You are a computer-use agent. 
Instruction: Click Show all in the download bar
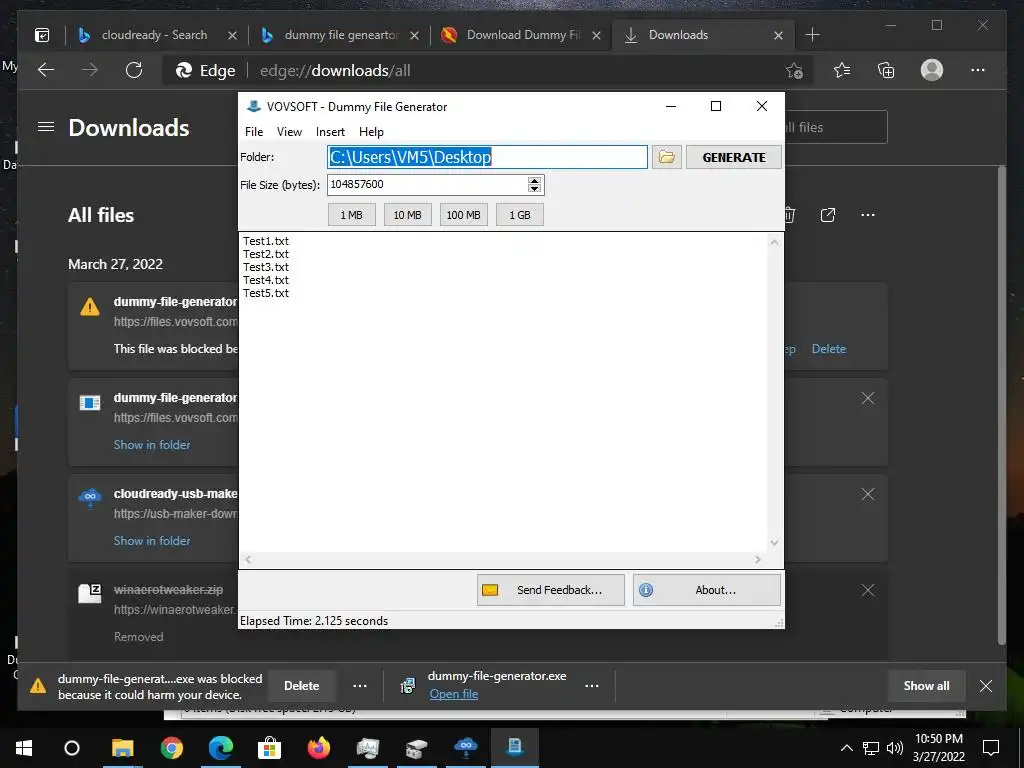pos(926,686)
